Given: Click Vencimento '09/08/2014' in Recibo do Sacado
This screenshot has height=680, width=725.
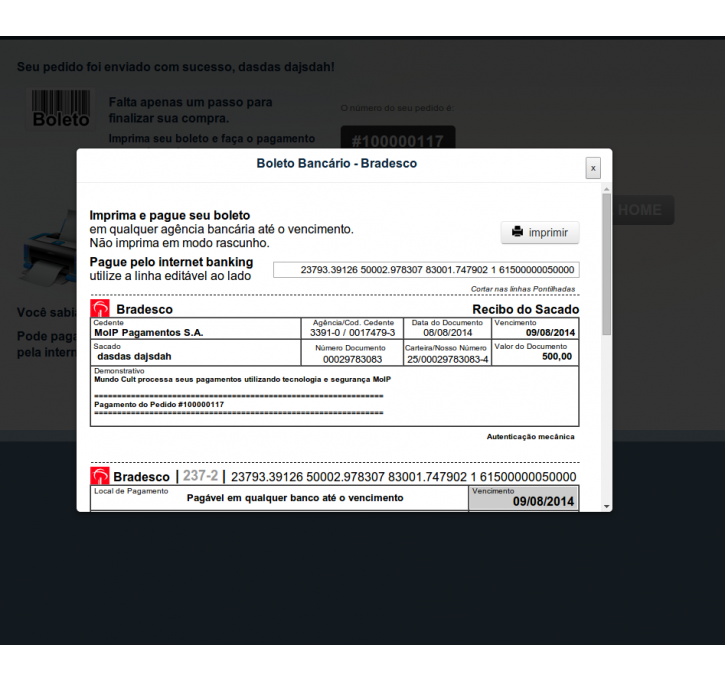Looking at the screenshot, I should pos(550,332).
